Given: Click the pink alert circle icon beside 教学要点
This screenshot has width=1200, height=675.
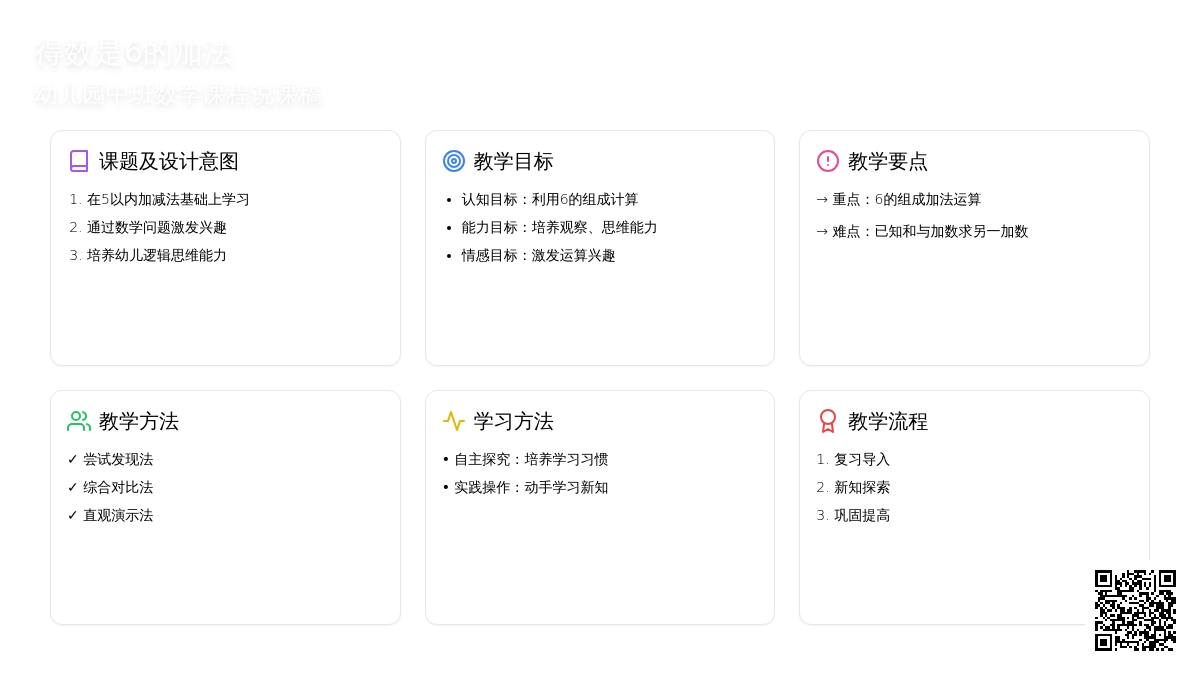Looking at the screenshot, I should (828, 161).
